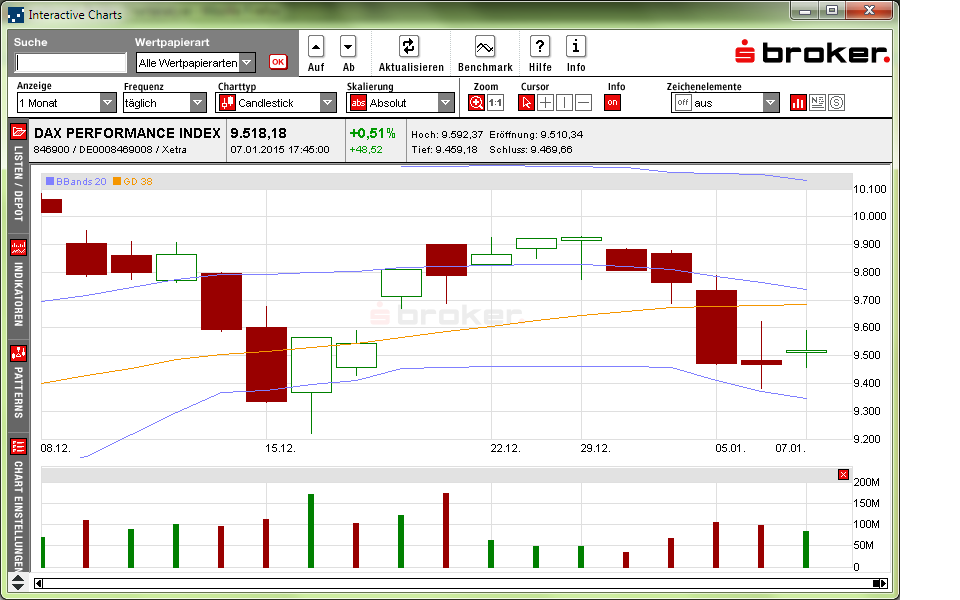Maximize the Interactive Charts window
Screen dimensions: 960x600
click(831, 10)
